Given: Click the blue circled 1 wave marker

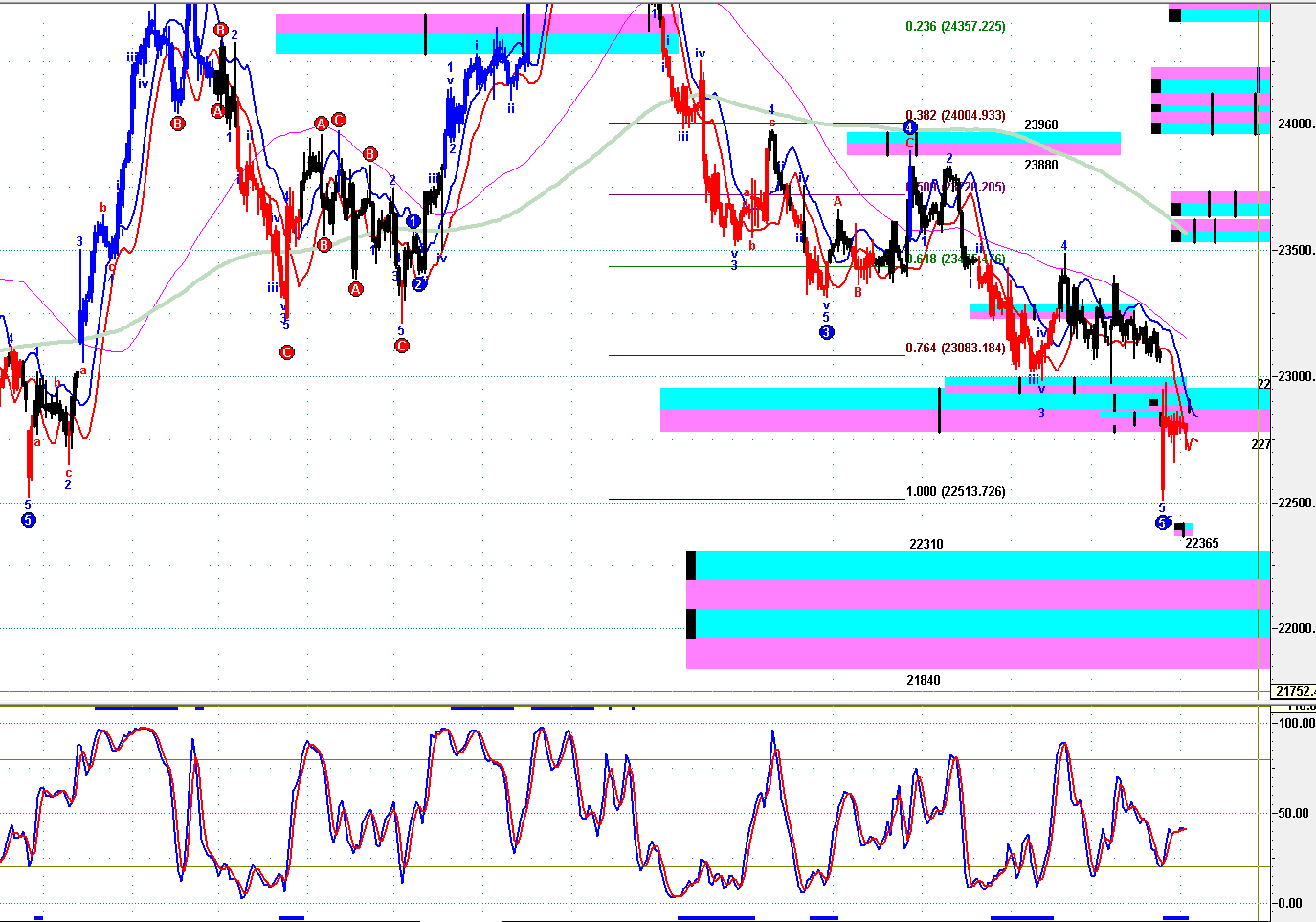Looking at the screenshot, I should click(413, 221).
